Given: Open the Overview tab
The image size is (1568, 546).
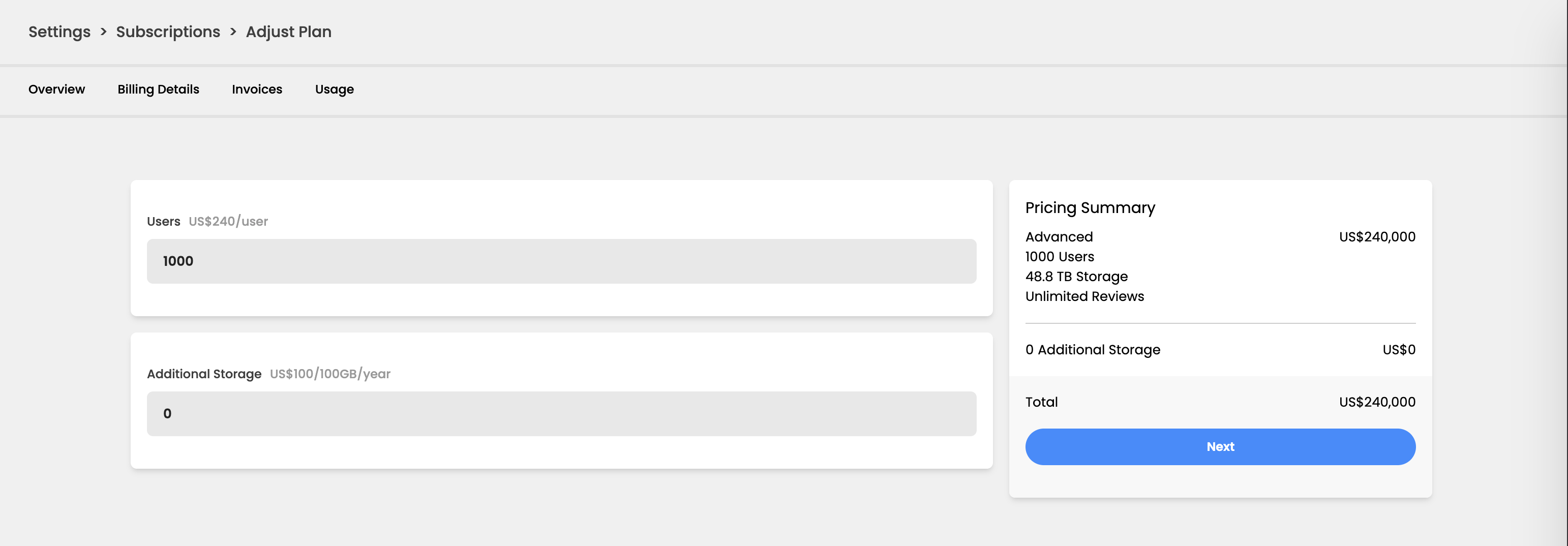Looking at the screenshot, I should click(x=56, y=89).
